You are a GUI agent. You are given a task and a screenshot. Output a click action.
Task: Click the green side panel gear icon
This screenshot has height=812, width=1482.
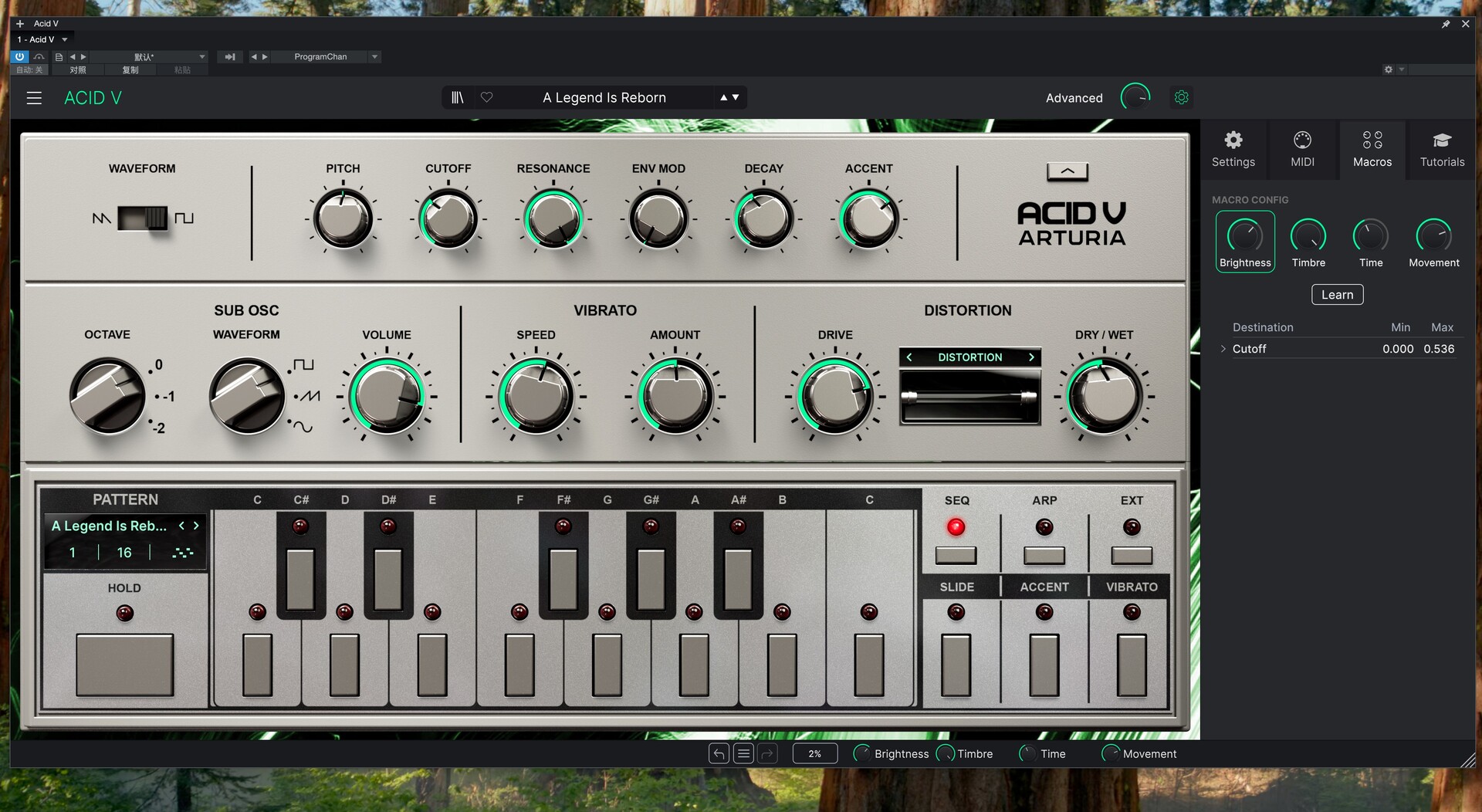(x=1181, y=97)
